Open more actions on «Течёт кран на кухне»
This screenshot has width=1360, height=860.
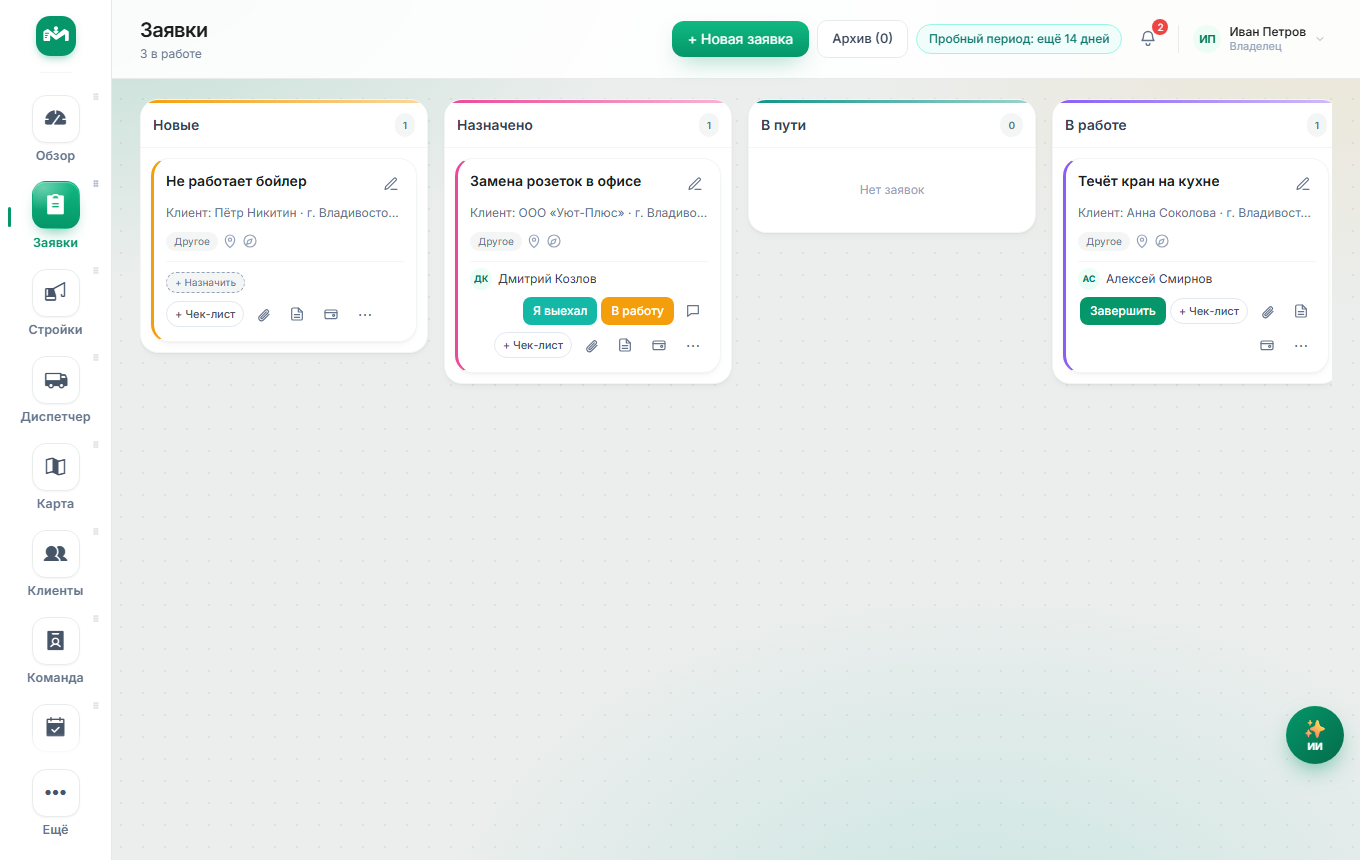[x=1301, y=345]
